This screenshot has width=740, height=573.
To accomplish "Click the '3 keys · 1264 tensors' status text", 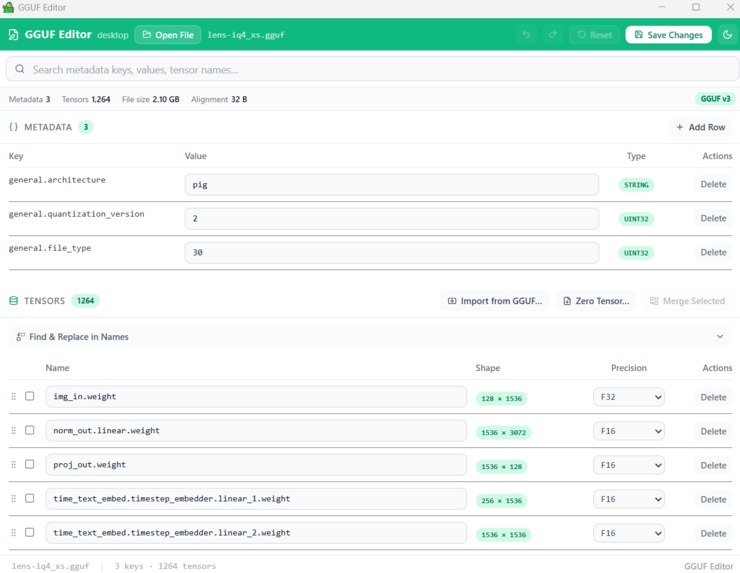I will tap(165, 566).
